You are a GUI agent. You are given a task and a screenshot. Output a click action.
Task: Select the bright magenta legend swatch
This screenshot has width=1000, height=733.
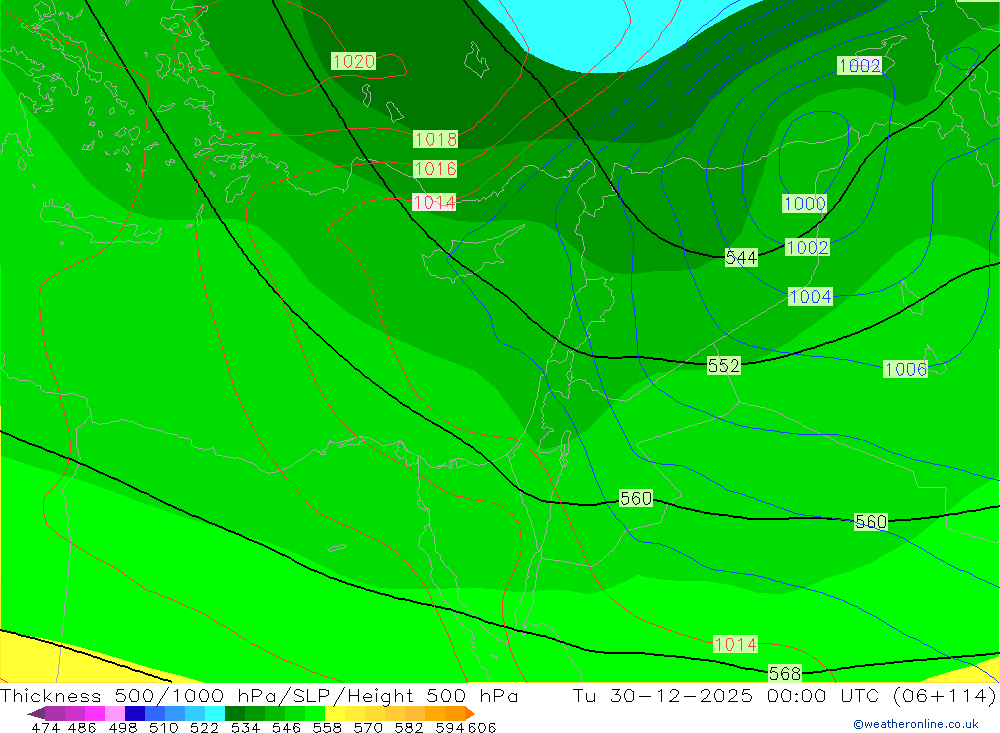[x=94, y=713]
